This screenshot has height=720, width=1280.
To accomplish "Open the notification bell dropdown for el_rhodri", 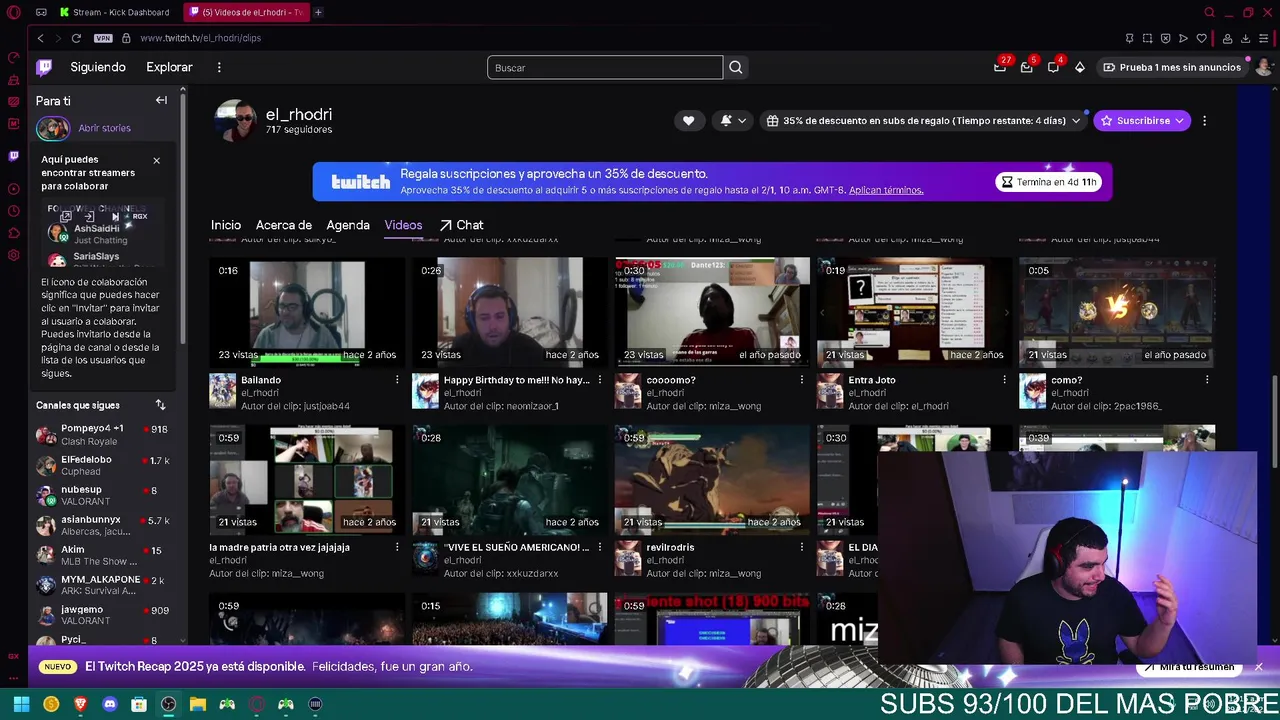I will 733,120.
